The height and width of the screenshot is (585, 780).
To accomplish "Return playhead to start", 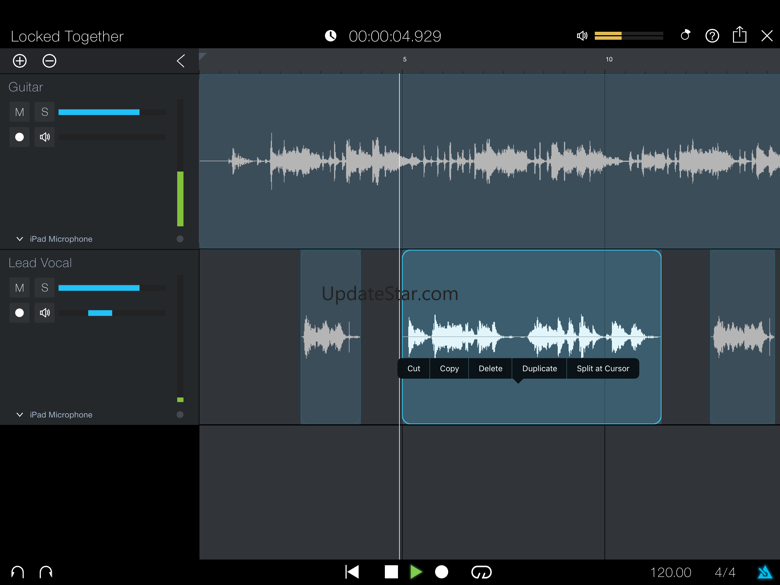I will (352, 572).
